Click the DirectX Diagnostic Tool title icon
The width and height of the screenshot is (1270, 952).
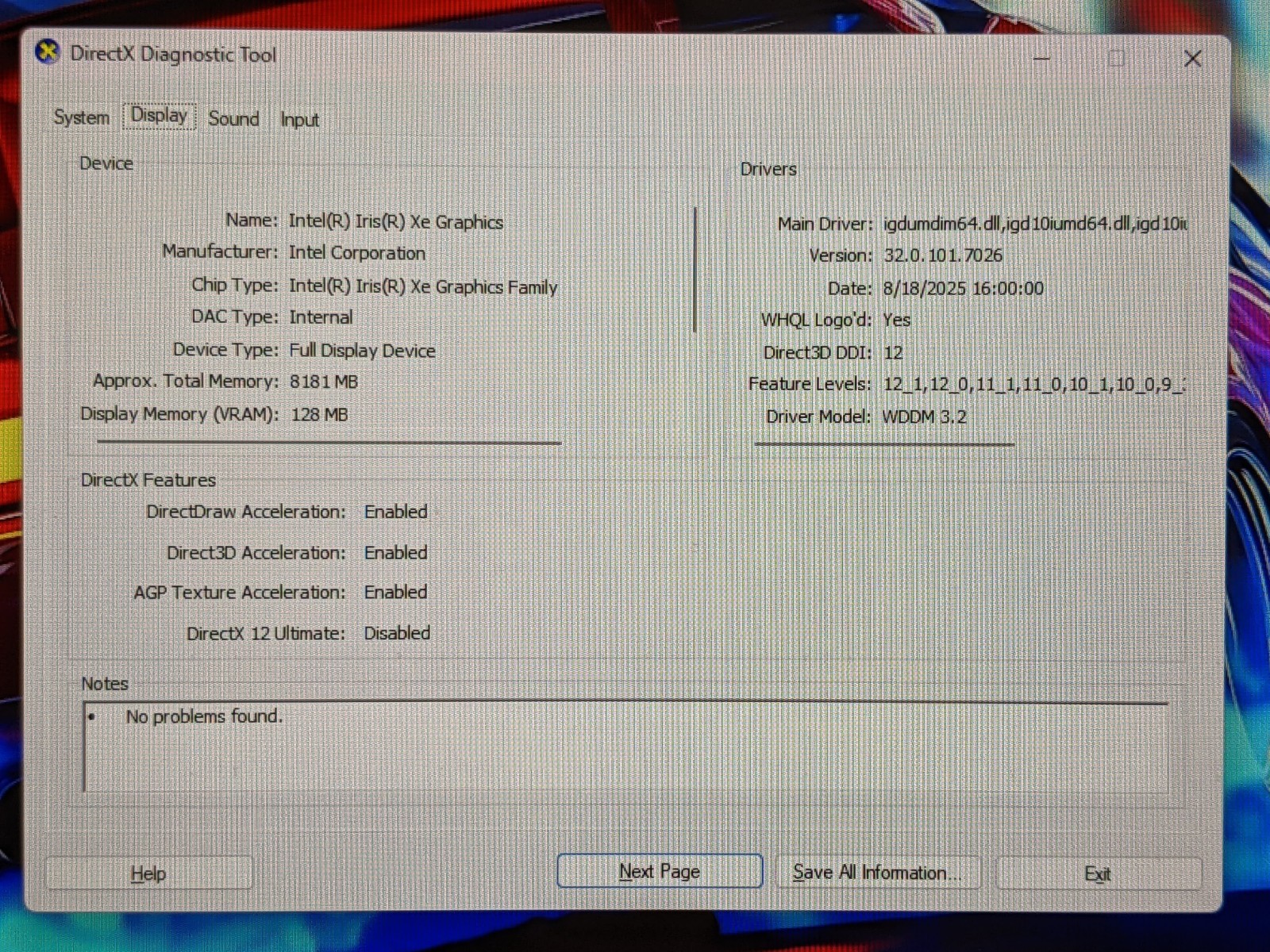point(48,53)
